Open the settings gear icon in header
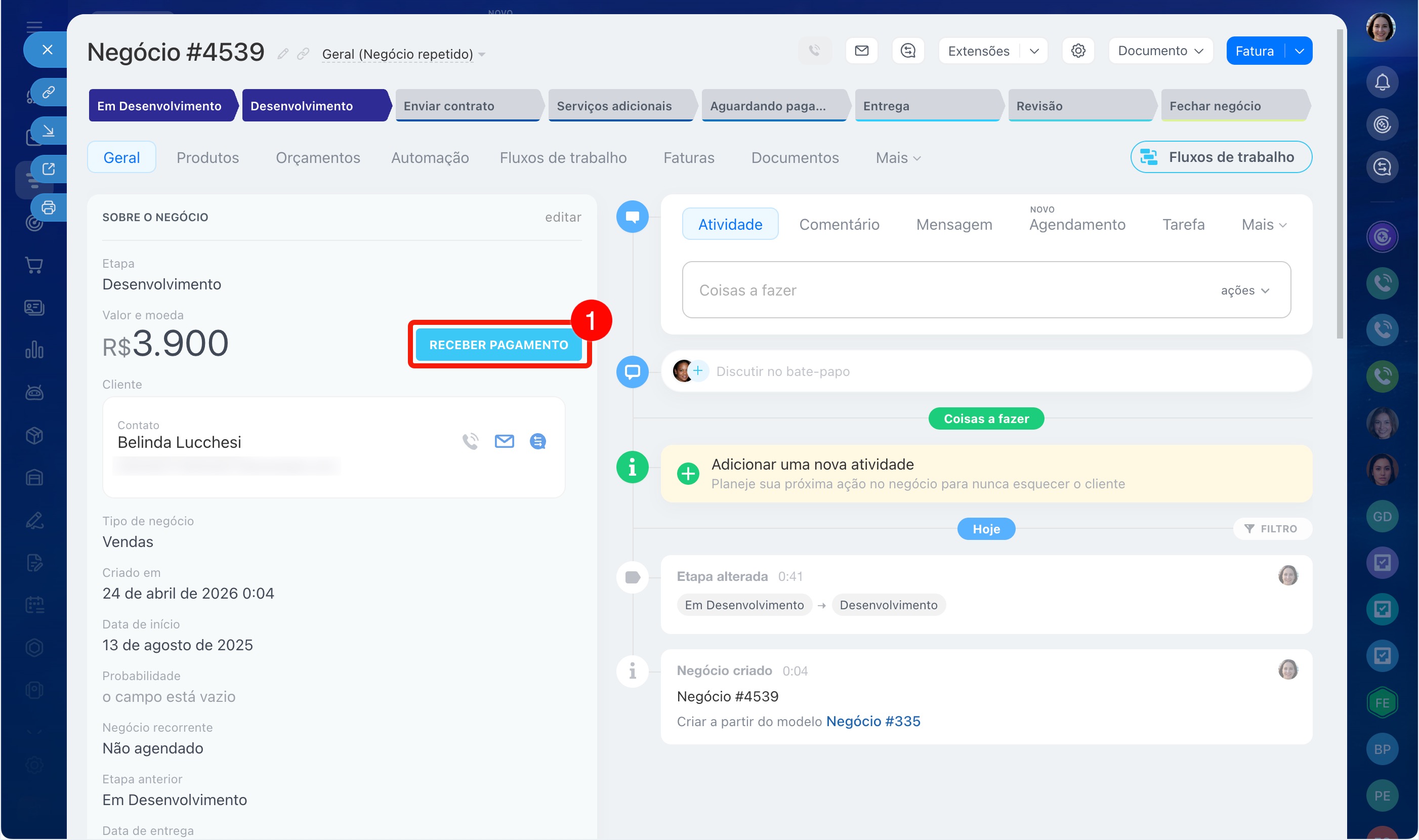 1078,51
